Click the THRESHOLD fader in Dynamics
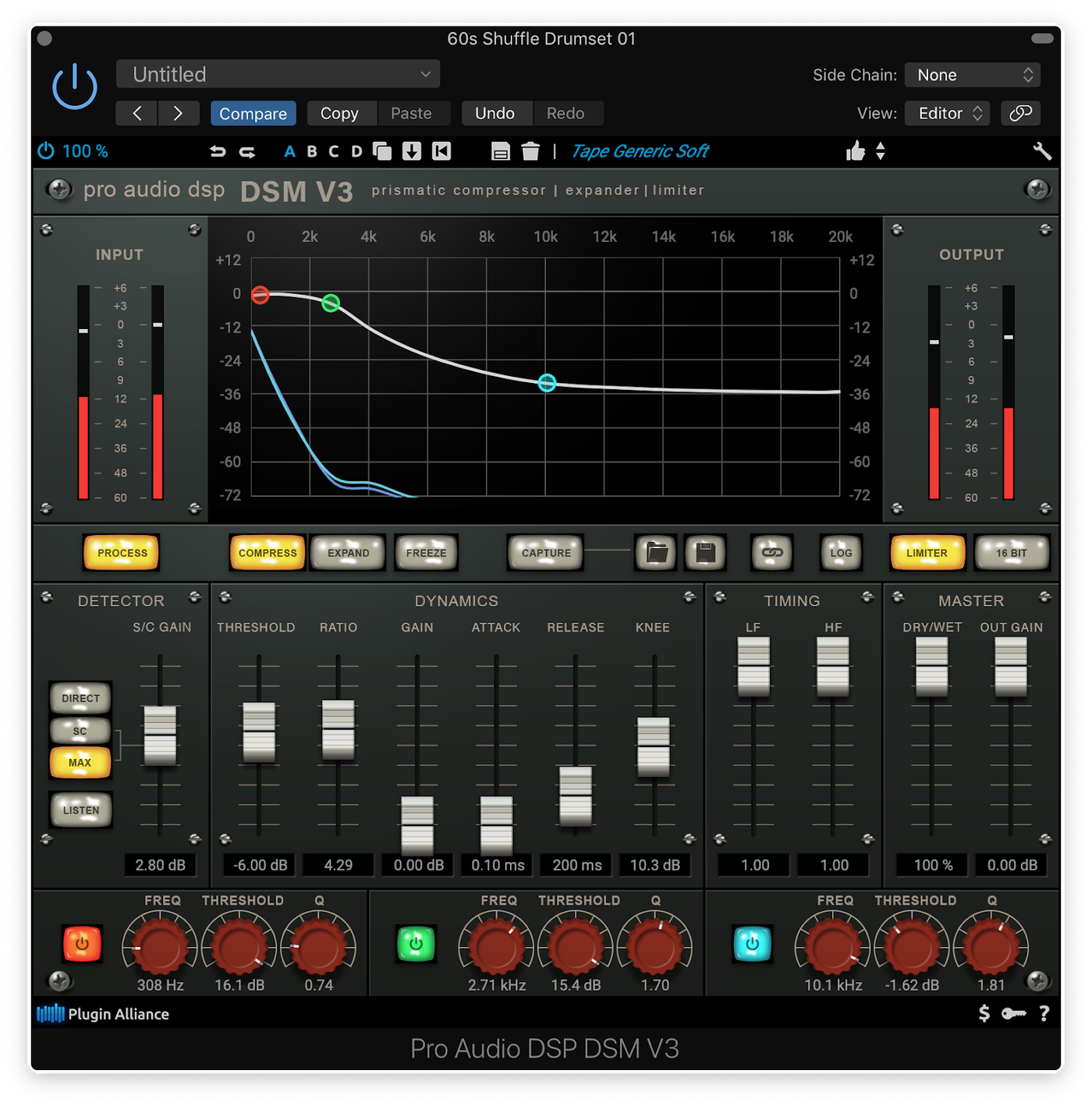The height and width of the screenshot is (1106, 1092). [x=259, y=732]
